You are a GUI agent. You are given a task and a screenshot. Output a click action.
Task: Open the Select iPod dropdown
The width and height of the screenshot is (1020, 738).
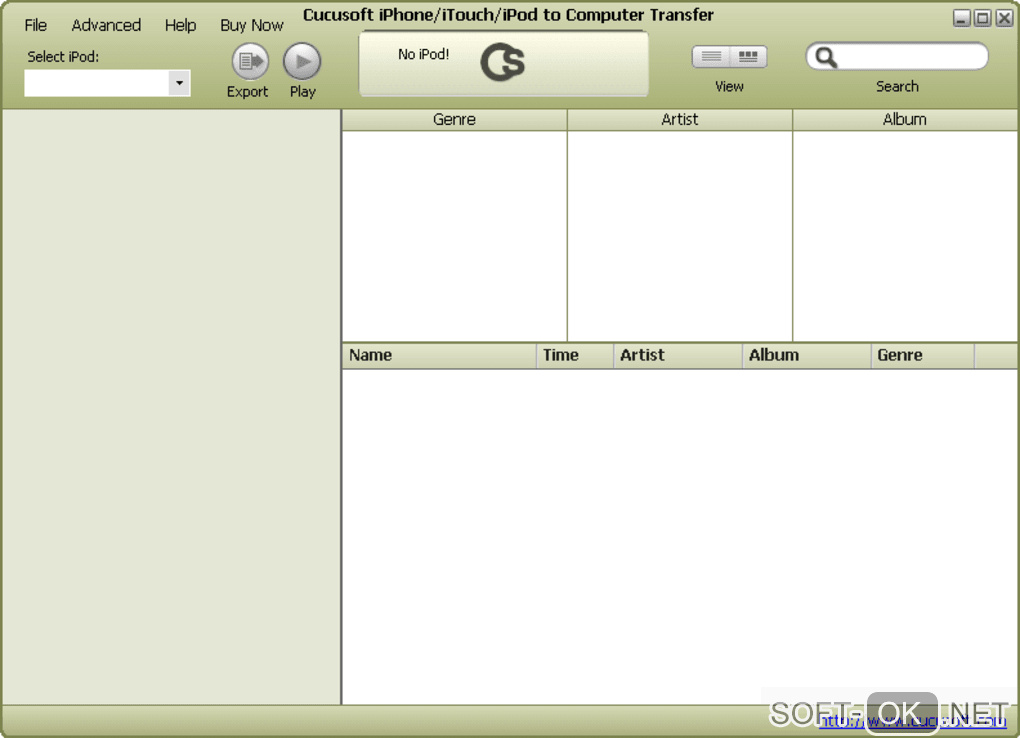[180, 83]
